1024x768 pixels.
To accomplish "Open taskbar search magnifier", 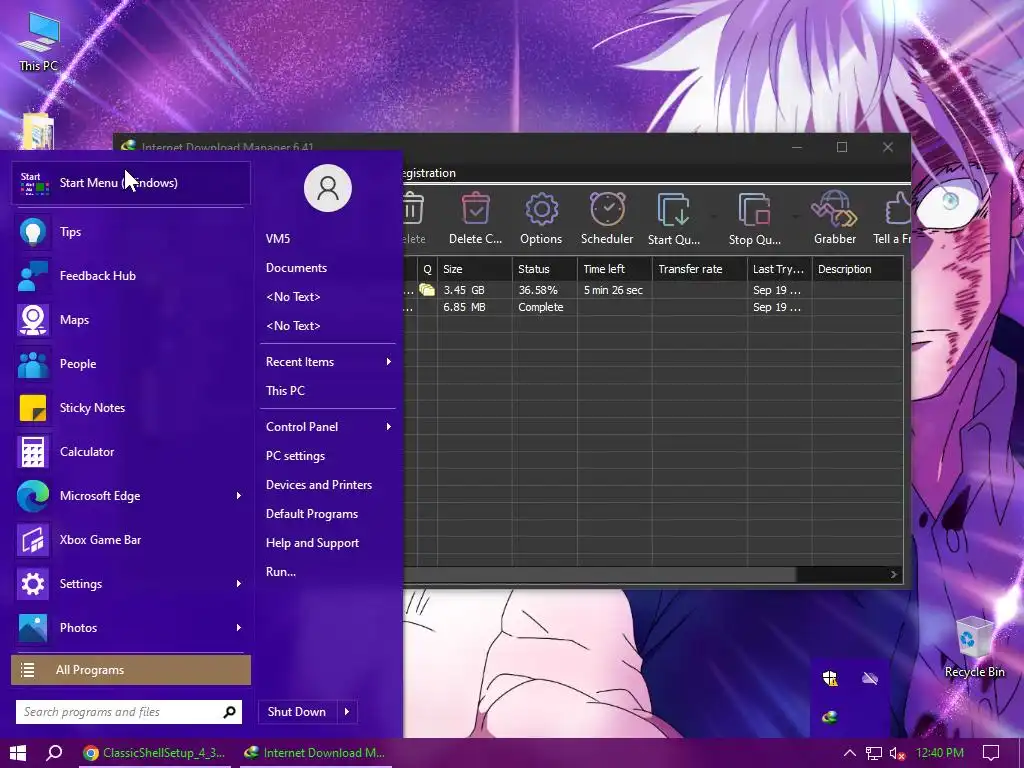I will click(x=54, y=753).
